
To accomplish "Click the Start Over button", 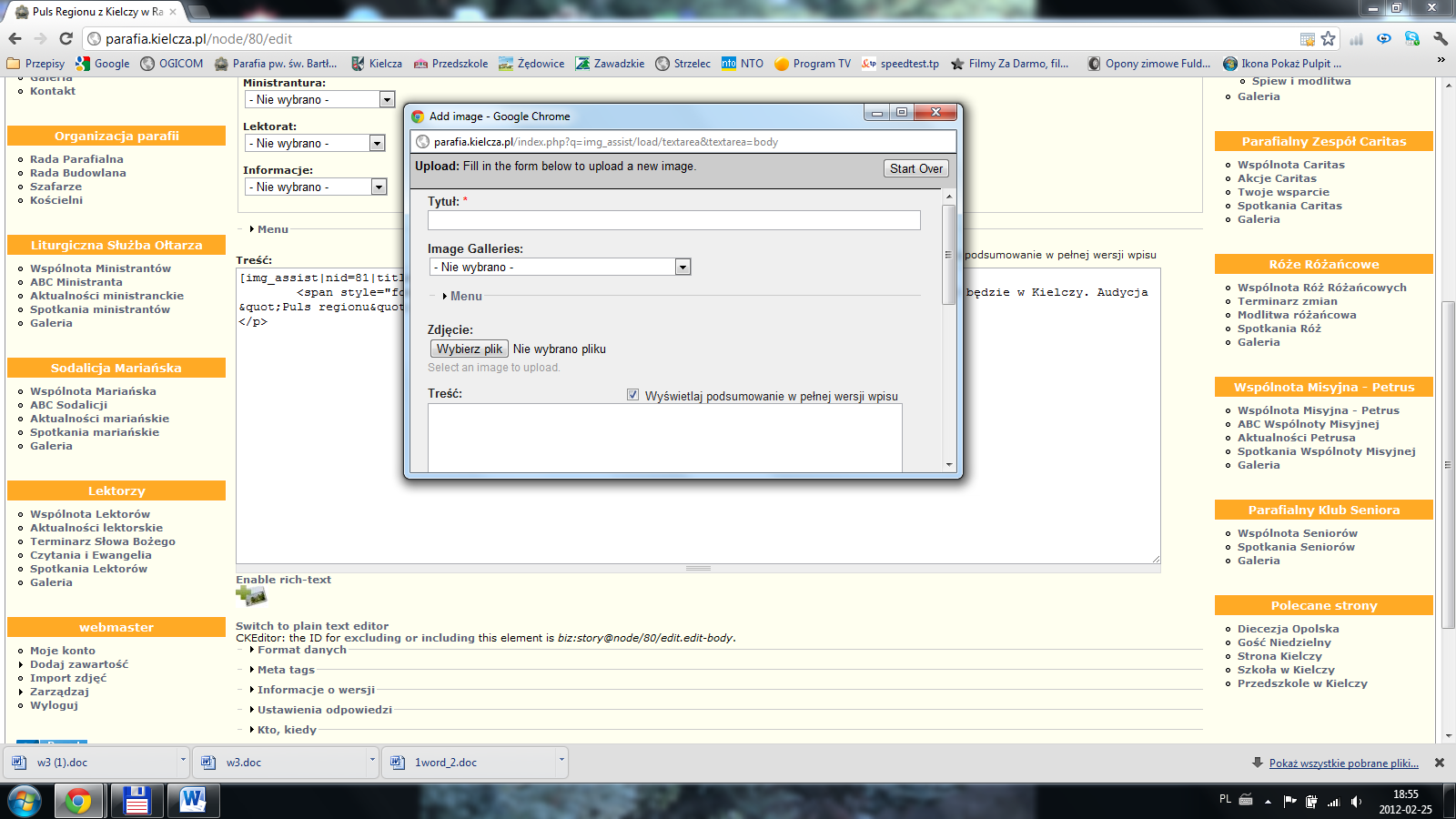I will click(x=916, y=168).
